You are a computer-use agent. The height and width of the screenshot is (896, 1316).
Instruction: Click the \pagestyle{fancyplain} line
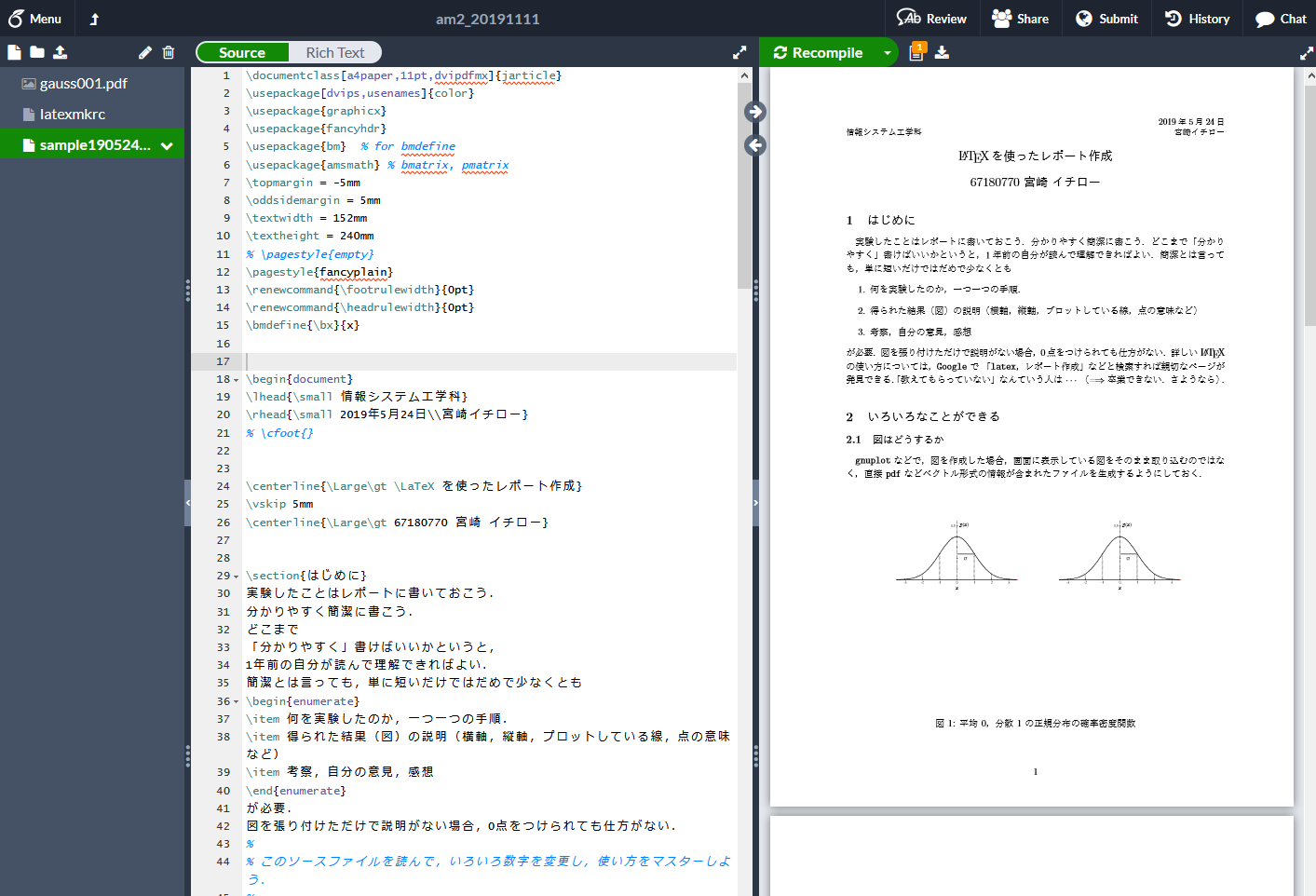pyautogui.click(x=319, y=272)
